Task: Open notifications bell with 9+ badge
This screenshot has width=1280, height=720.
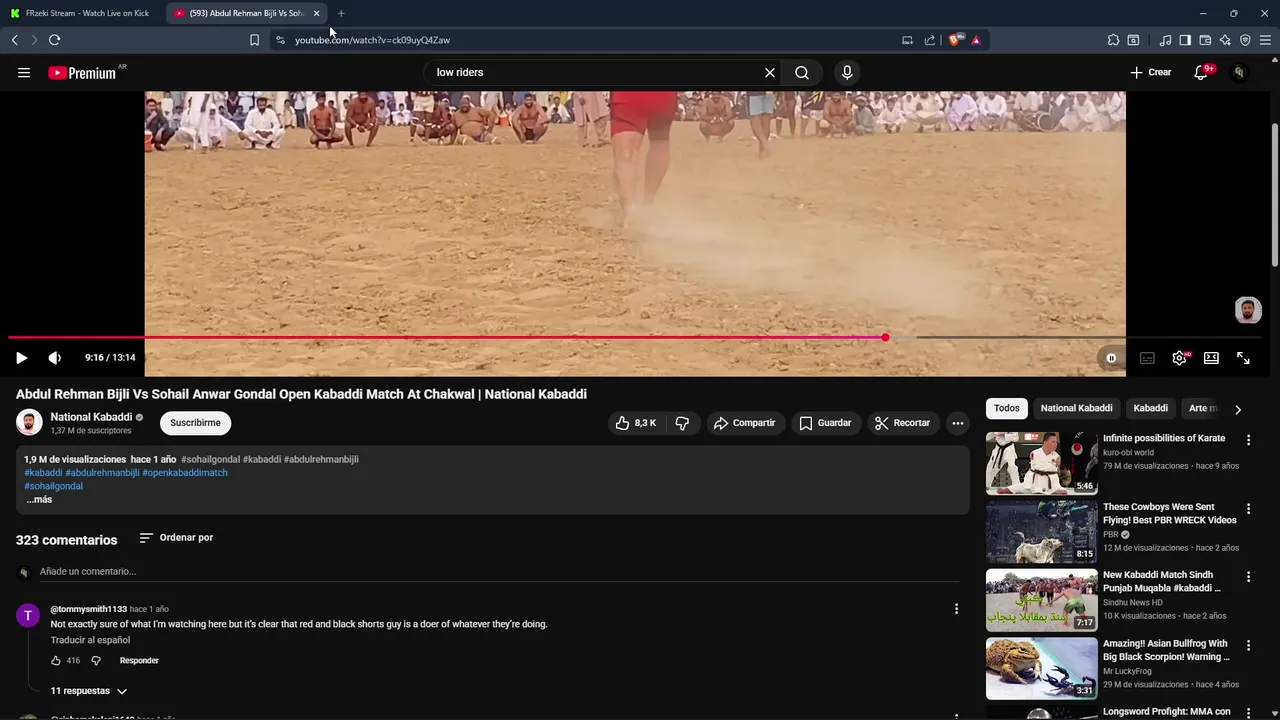Action: [x=1203, y=73]
